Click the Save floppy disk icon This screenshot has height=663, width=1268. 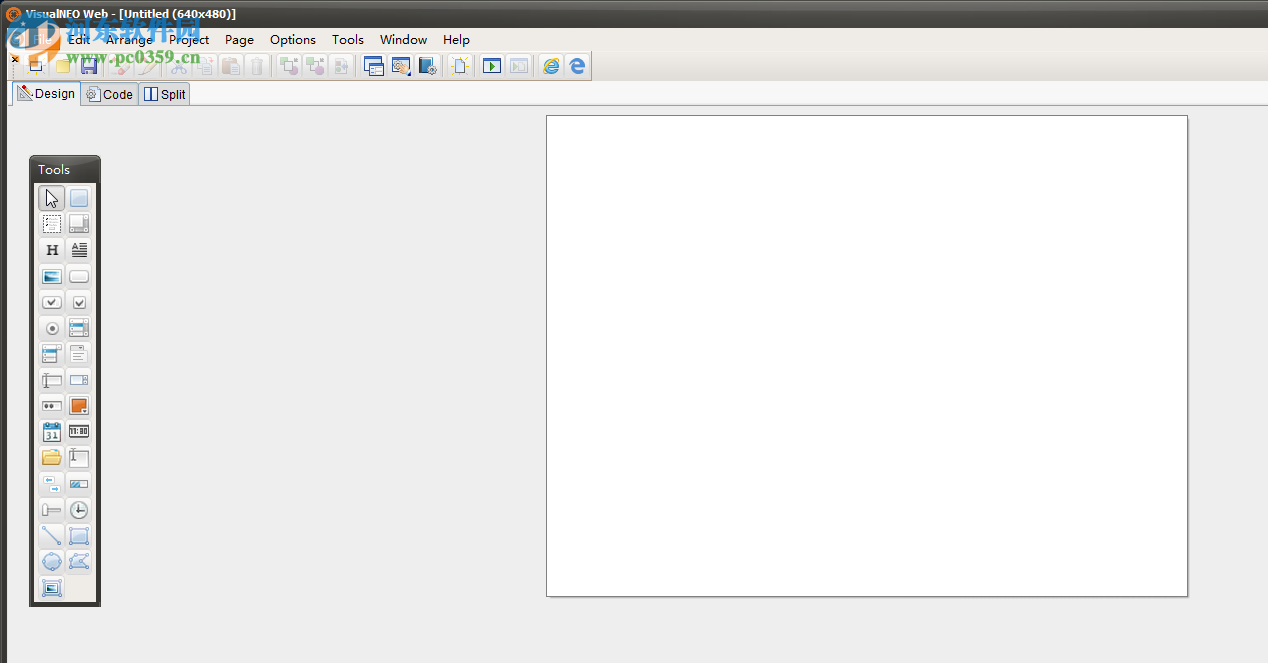pyautogui.click(x=89, y=66)
